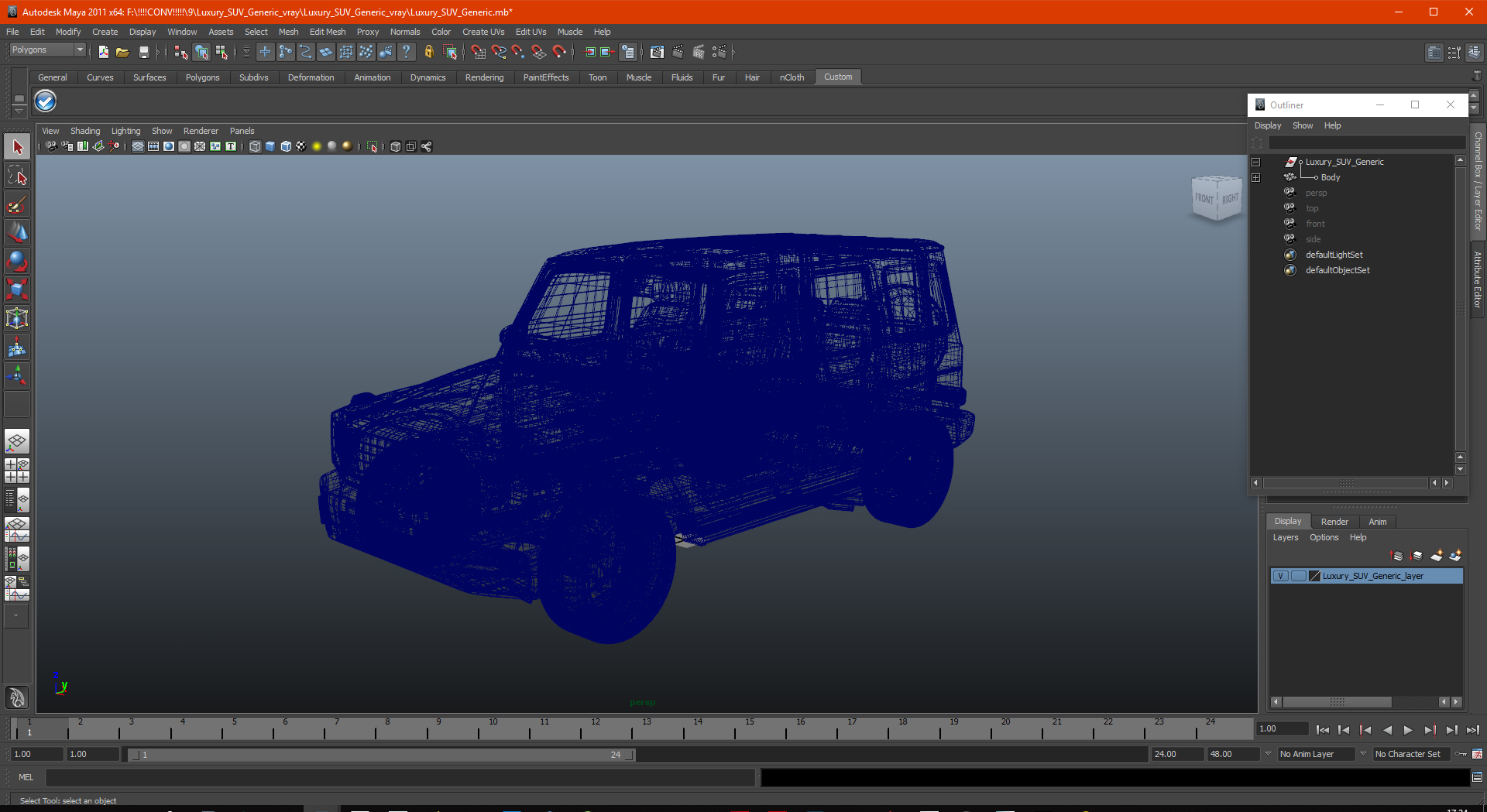The width and height of the screenshot is (1487, 812).
Task: Open the viewport Shading menu
Action: 85,131
